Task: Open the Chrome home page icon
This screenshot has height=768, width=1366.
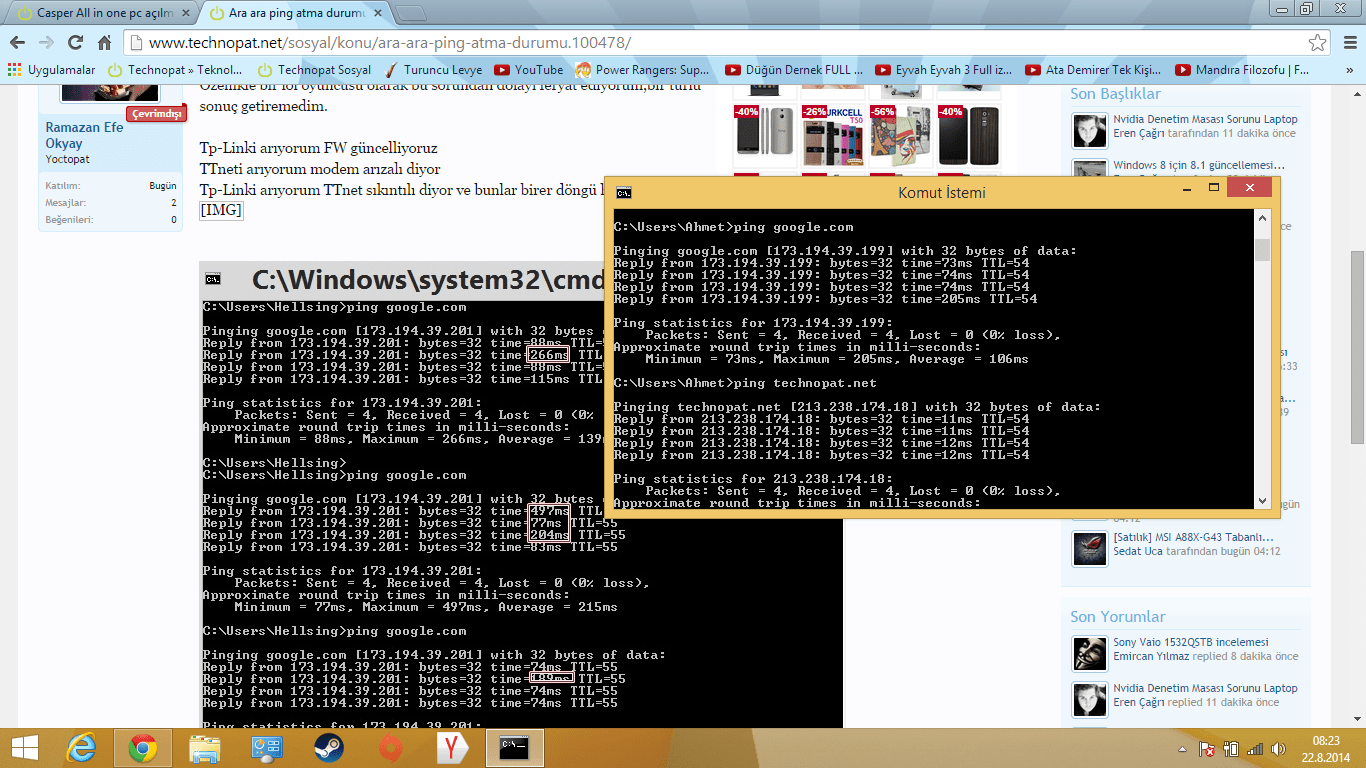Action: pyautogui.click(x=104, y=43)
